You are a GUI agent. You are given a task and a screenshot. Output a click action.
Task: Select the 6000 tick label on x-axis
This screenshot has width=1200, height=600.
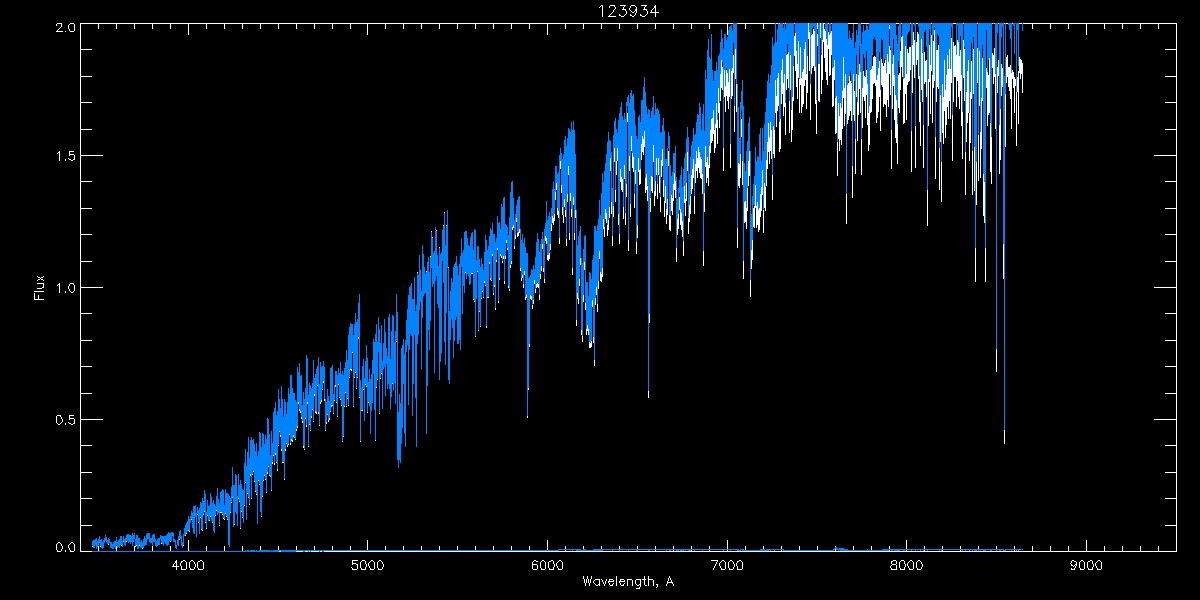point(547,565)
